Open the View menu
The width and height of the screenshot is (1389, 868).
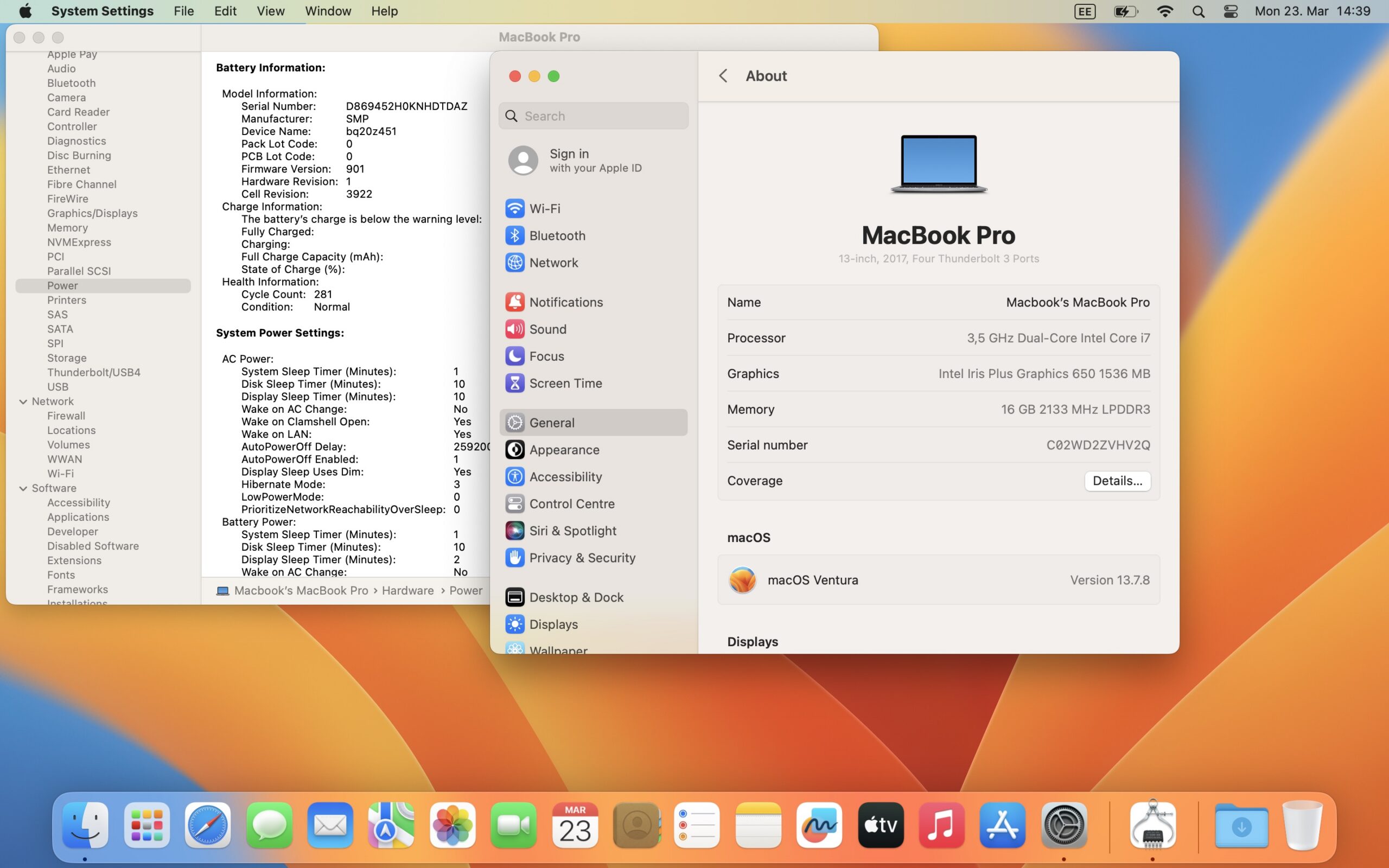[x=270, y=11]
